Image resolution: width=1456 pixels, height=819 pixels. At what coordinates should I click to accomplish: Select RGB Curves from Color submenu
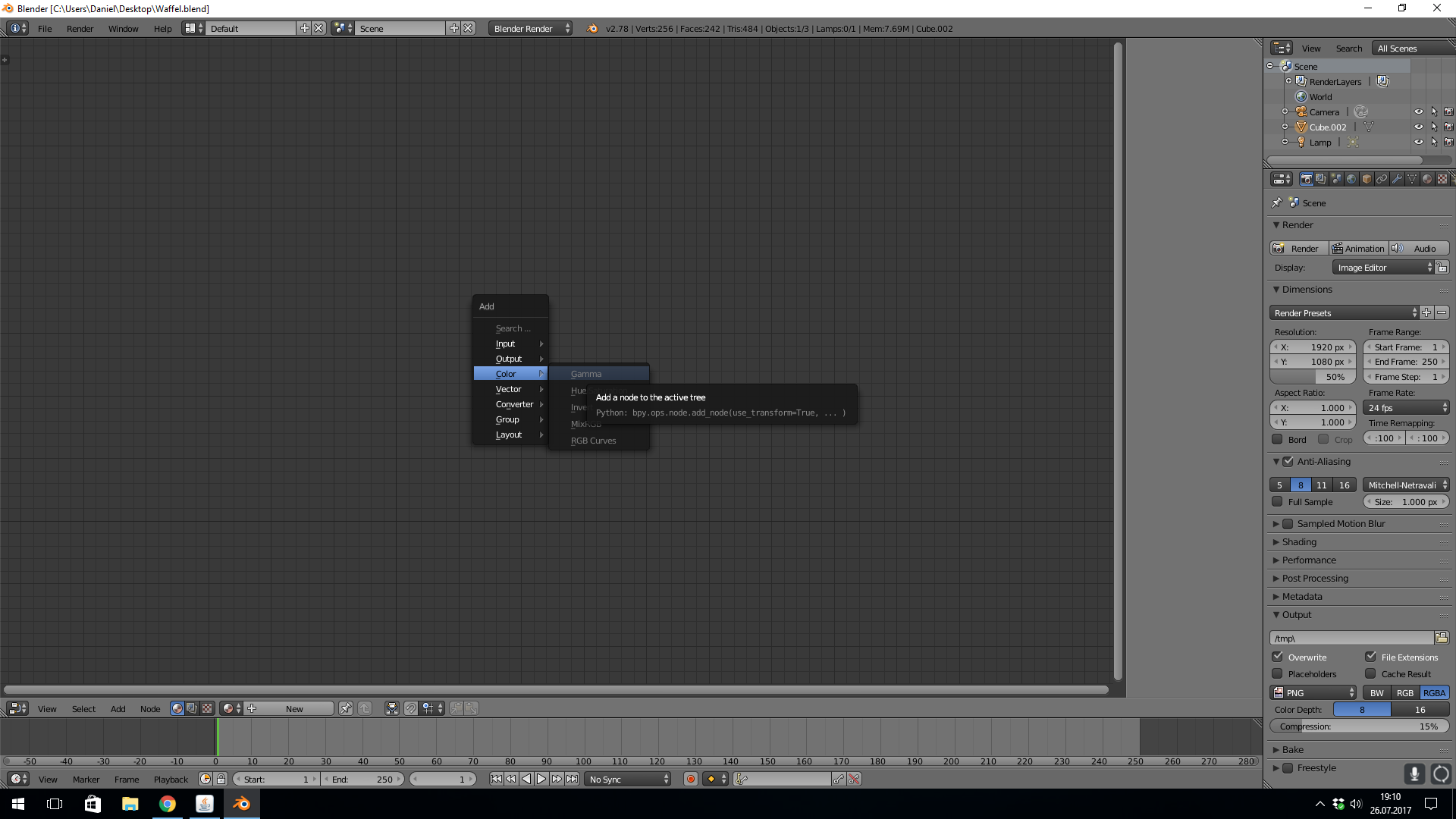593,440
